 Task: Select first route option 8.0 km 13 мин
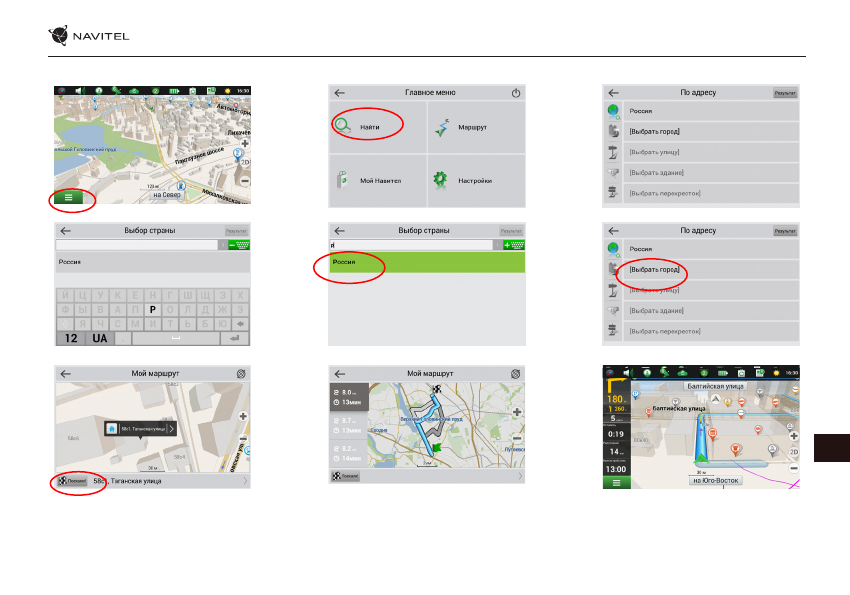pos(349,397)
